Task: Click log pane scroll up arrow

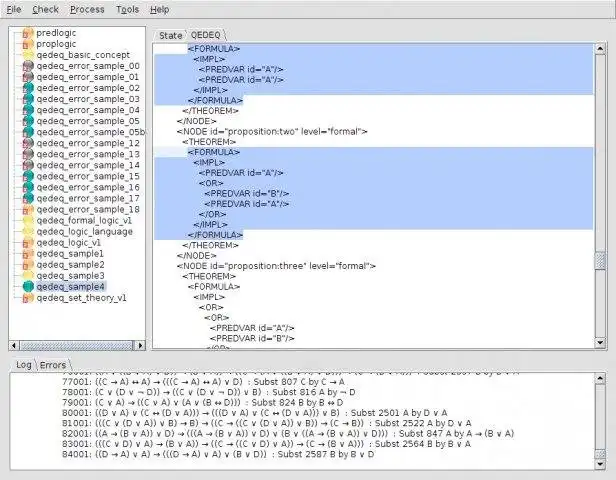Action: point(600,378)
